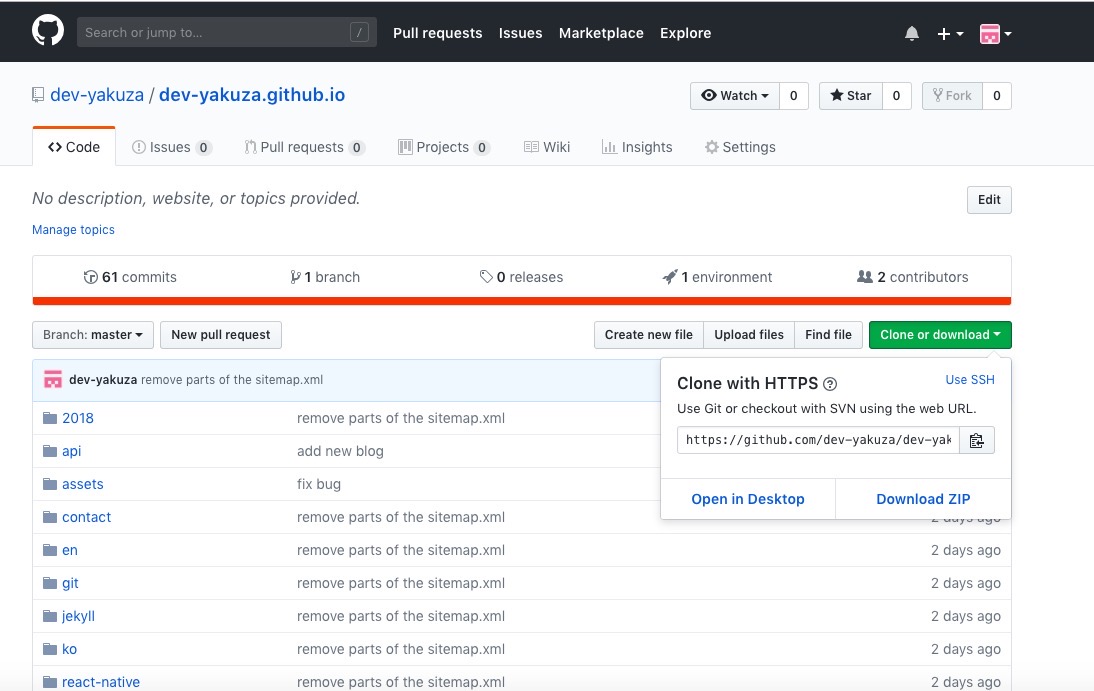Open 'add new blog' commit message

[x=340, y=451]
